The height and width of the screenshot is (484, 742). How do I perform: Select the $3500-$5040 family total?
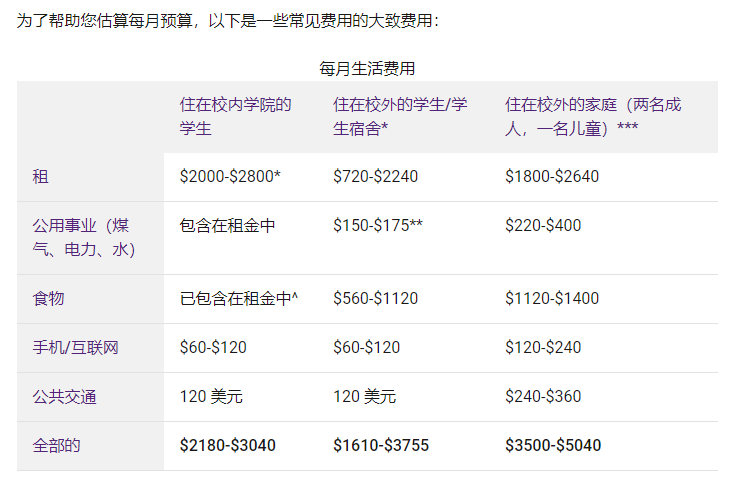click(x=553, y=445)
